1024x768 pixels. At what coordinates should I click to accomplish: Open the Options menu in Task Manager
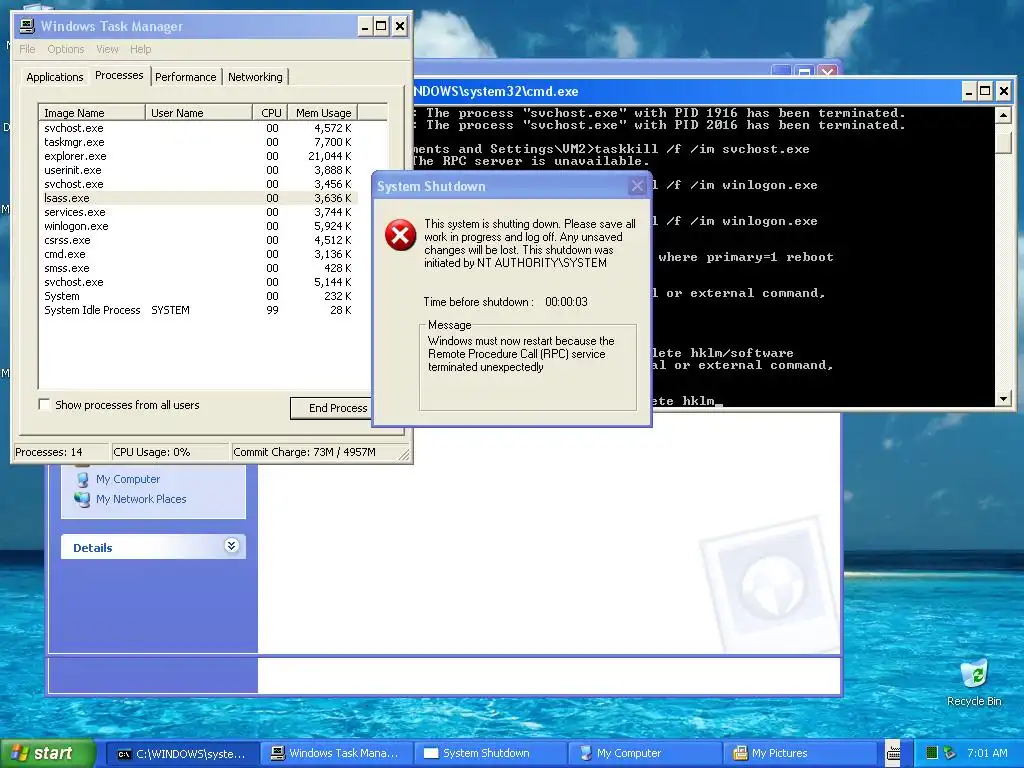click(x=65, y=49)
